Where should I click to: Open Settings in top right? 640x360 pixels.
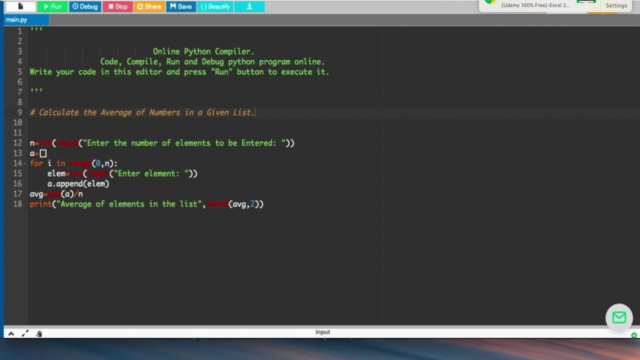pos(616,6)
